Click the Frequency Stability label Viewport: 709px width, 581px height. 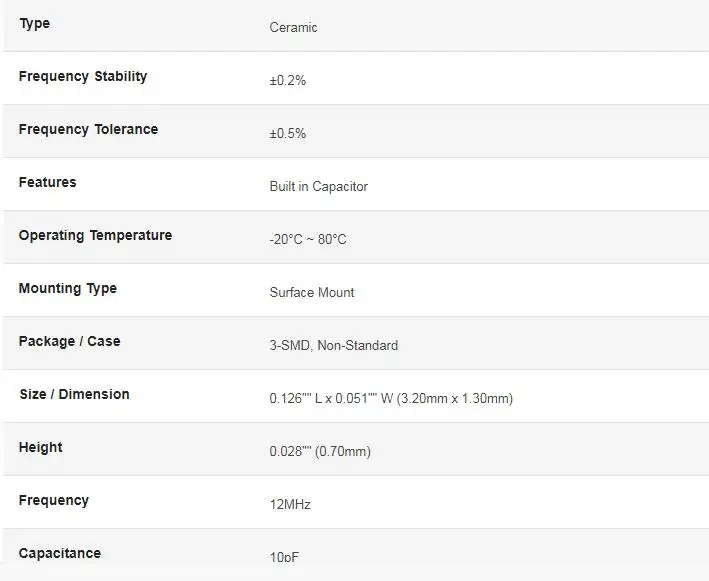[x=83, y=77]
